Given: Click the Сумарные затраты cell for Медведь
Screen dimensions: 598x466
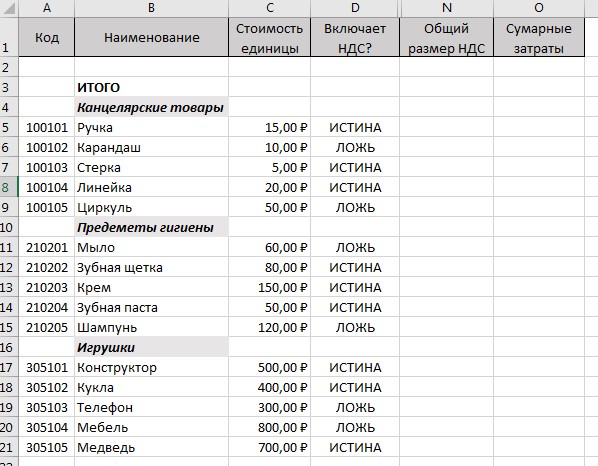Looking at the screenshot, I should pyautogui.click(x=539, y=447).
